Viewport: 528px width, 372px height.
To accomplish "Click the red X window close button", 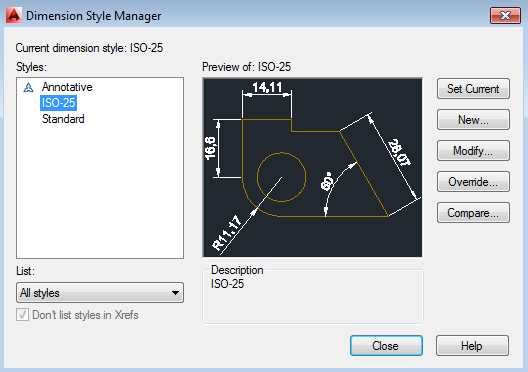I will (x=505, y=15).
